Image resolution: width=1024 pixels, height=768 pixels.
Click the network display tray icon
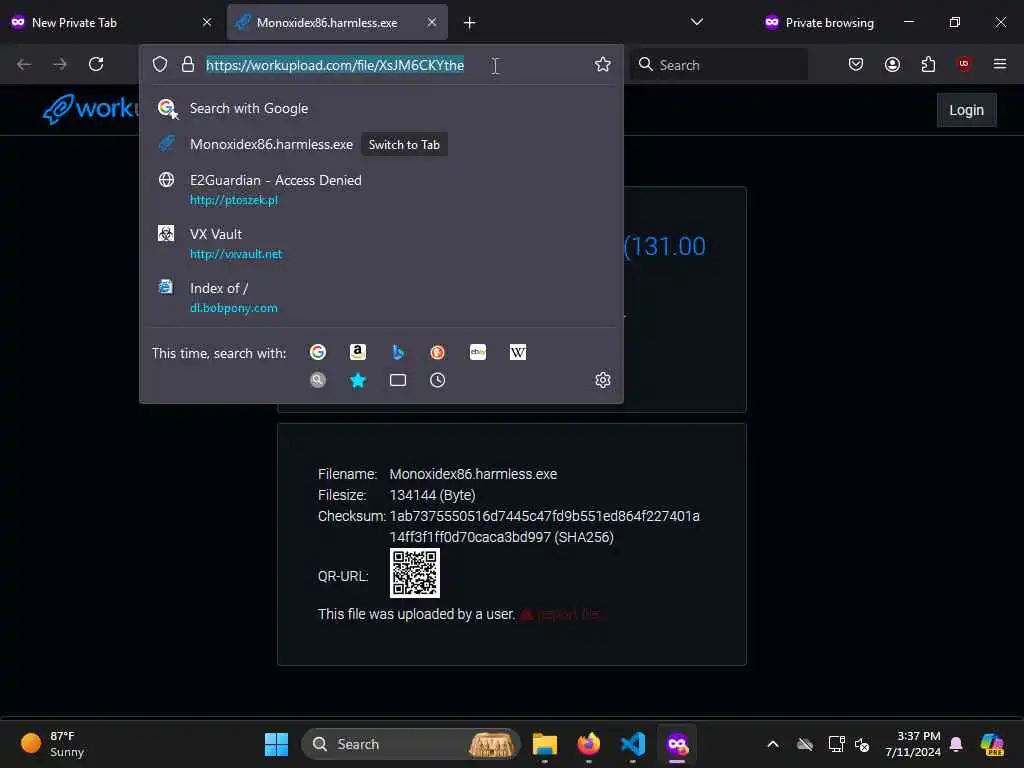point(837,744)
